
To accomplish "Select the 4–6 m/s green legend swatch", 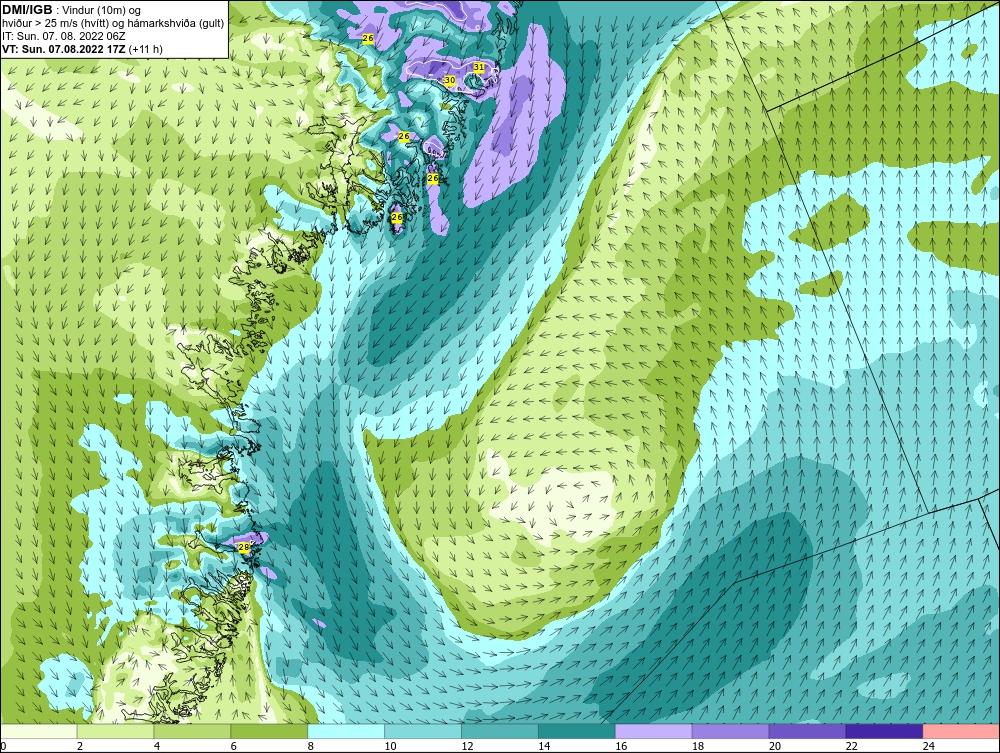I will click(x=192, y=731).
